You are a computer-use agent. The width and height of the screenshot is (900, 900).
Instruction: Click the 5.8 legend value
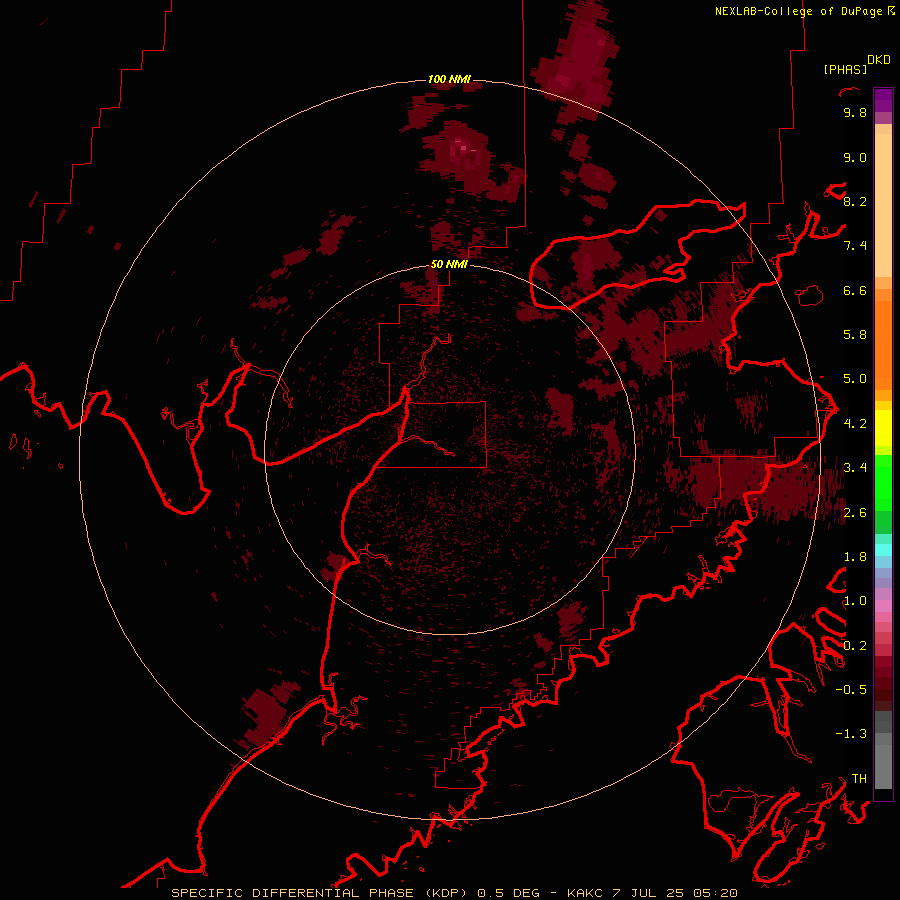pyautogui.click(x=855, y=335)
